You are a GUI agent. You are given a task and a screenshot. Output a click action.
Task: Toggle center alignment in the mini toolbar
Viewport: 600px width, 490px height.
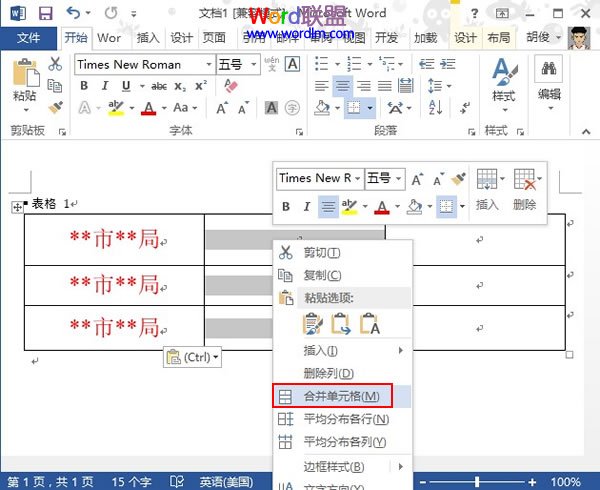[328, 207]
